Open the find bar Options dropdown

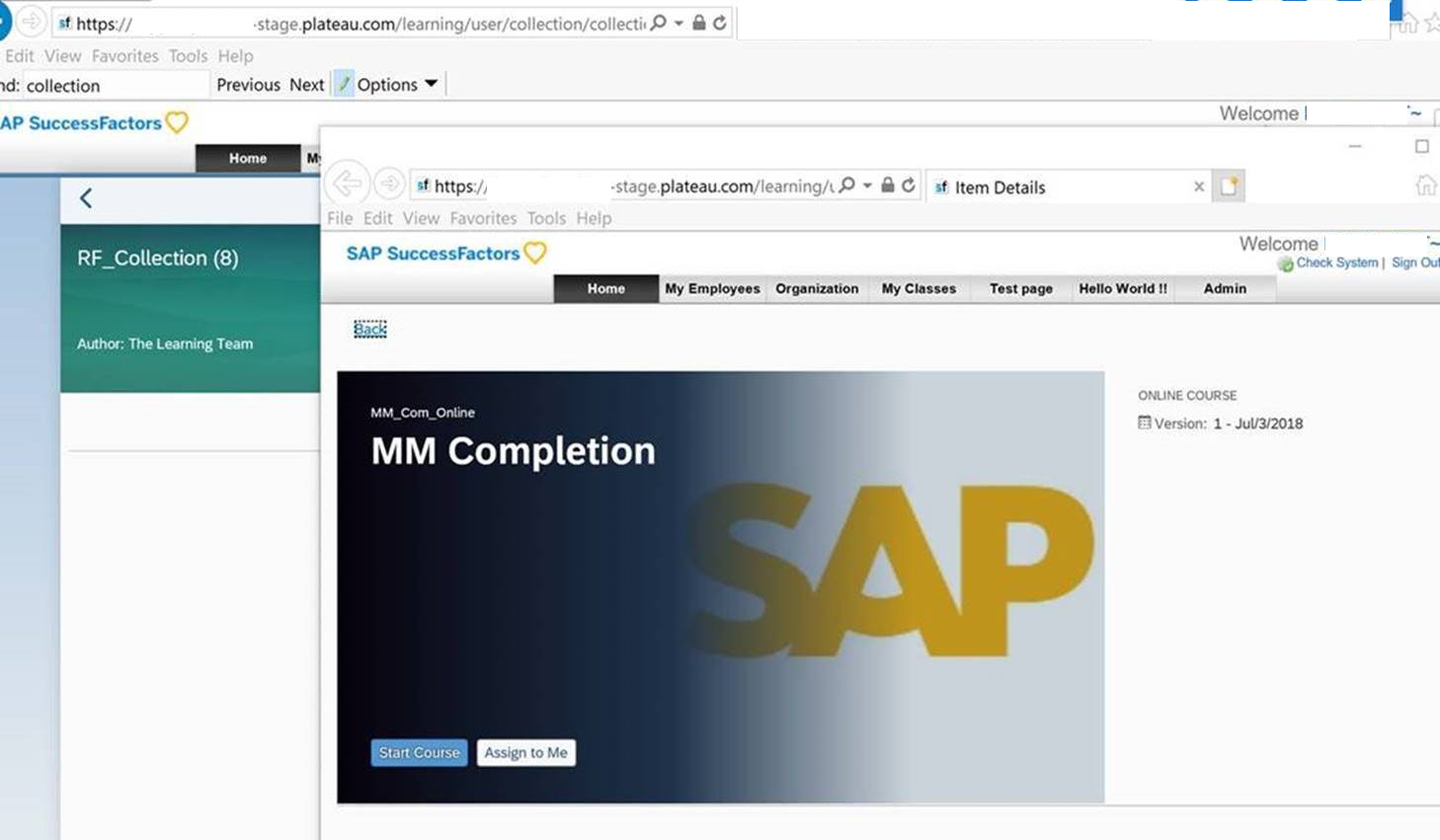click(x=397, y=85)
